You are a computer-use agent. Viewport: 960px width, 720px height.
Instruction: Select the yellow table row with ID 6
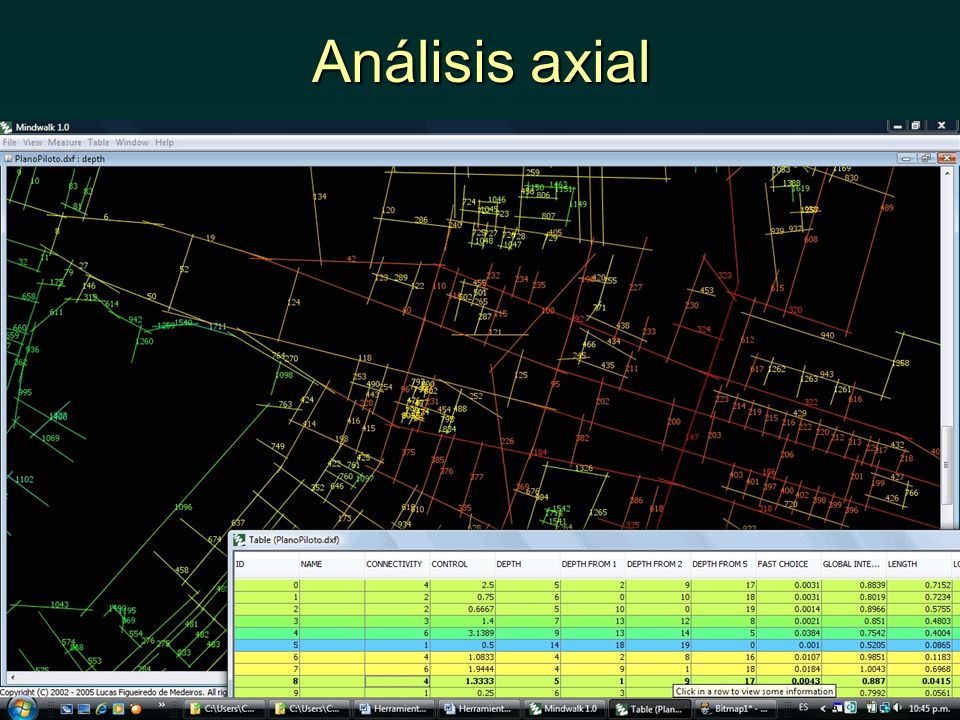coord(596,657)
